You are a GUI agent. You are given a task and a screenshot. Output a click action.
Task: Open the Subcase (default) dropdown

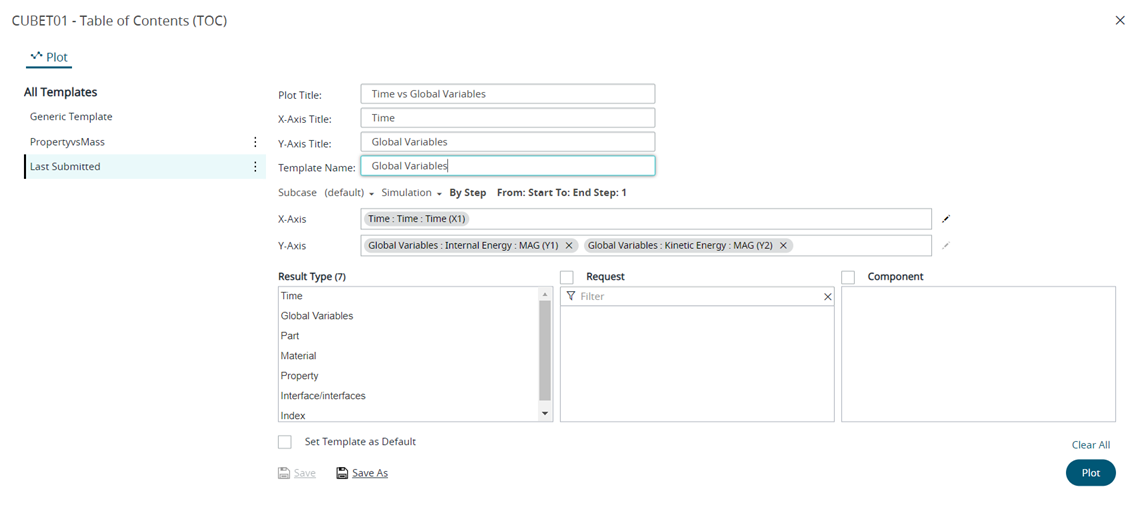click(x=349, y=193)
